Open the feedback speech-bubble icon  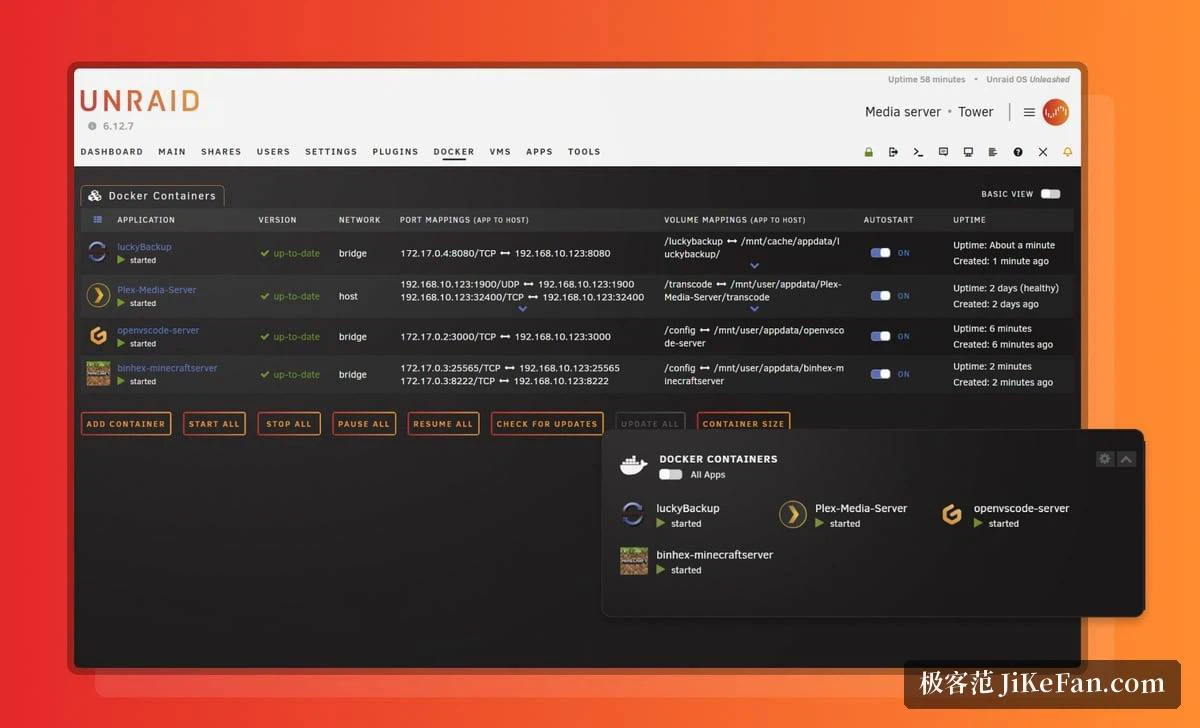pyautogui.click(x=943, y=152)
